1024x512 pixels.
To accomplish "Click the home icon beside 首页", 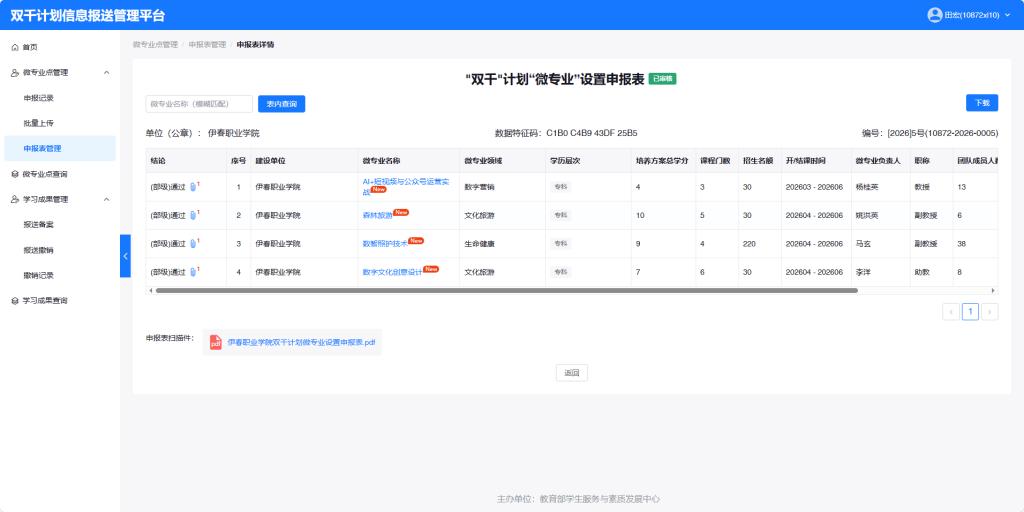I will tap(15, 47).
